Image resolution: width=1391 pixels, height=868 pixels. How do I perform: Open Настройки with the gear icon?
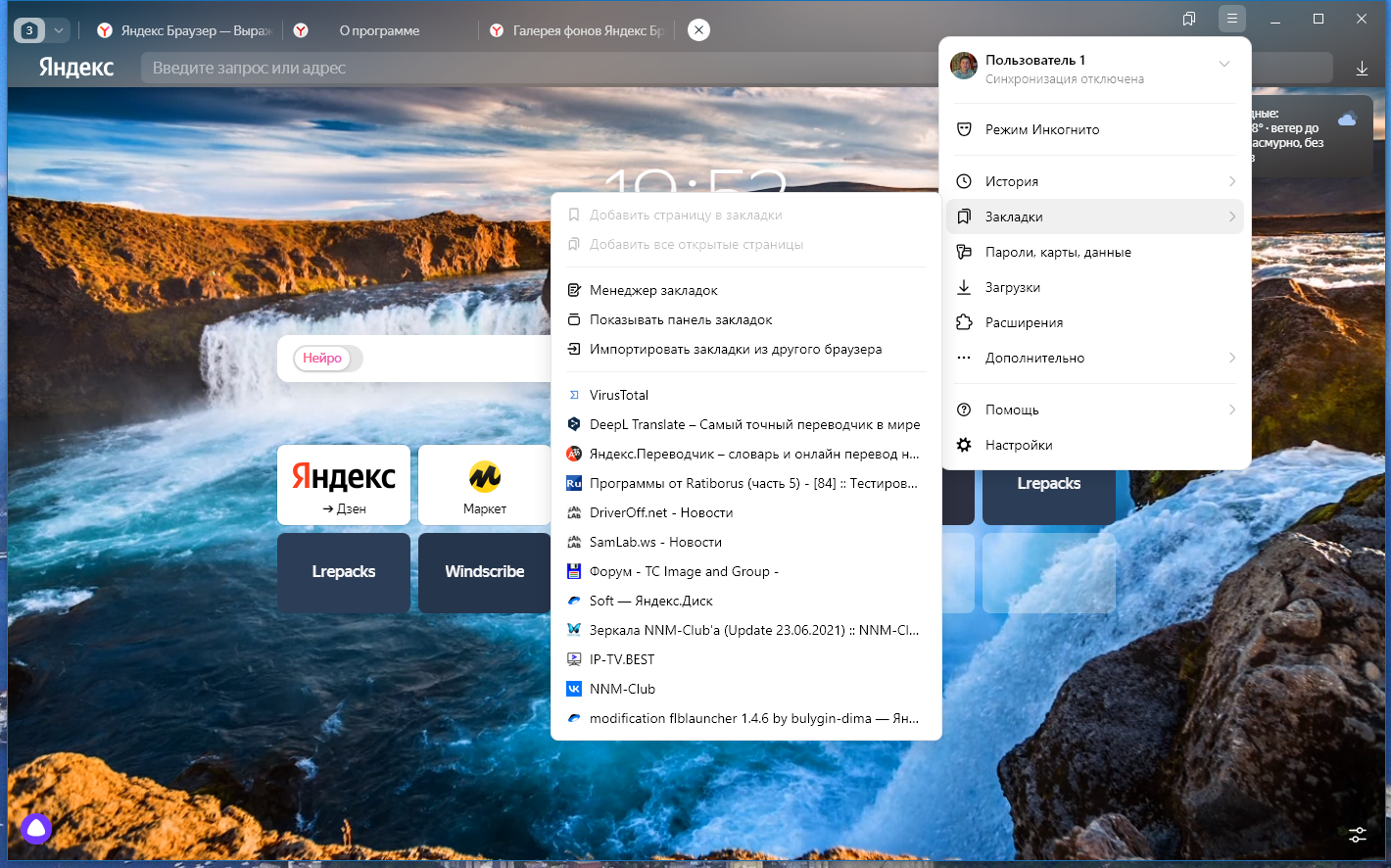(1094, 445)
